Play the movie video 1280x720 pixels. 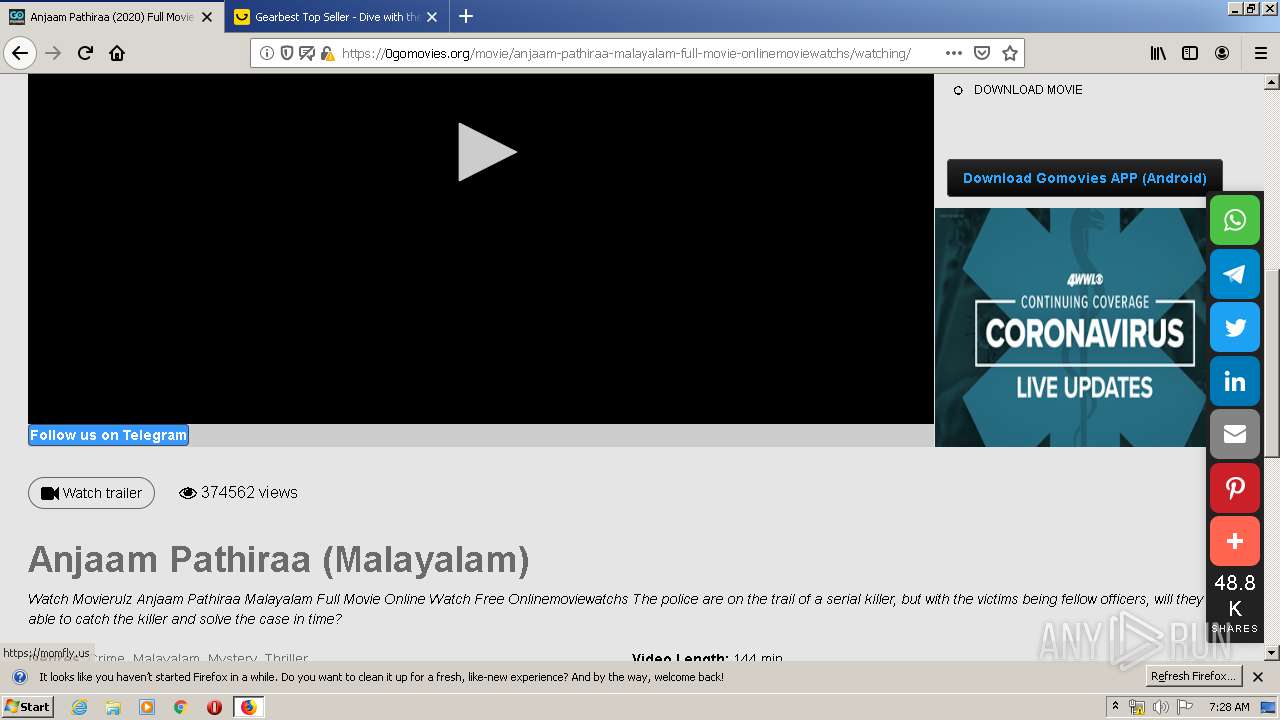point(487,152)
